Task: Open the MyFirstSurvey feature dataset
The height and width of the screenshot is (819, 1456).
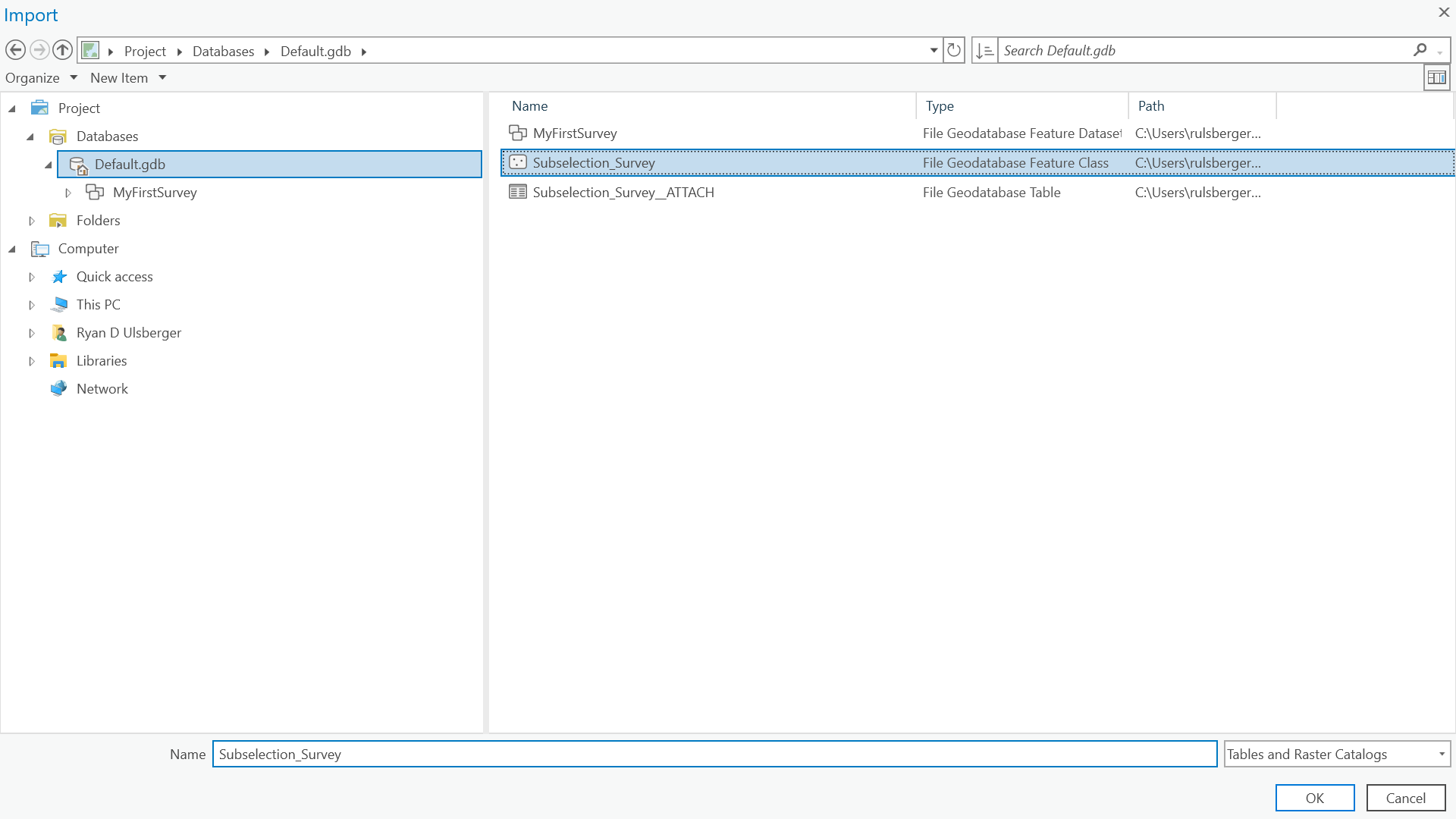Action: tap(574, 133)
